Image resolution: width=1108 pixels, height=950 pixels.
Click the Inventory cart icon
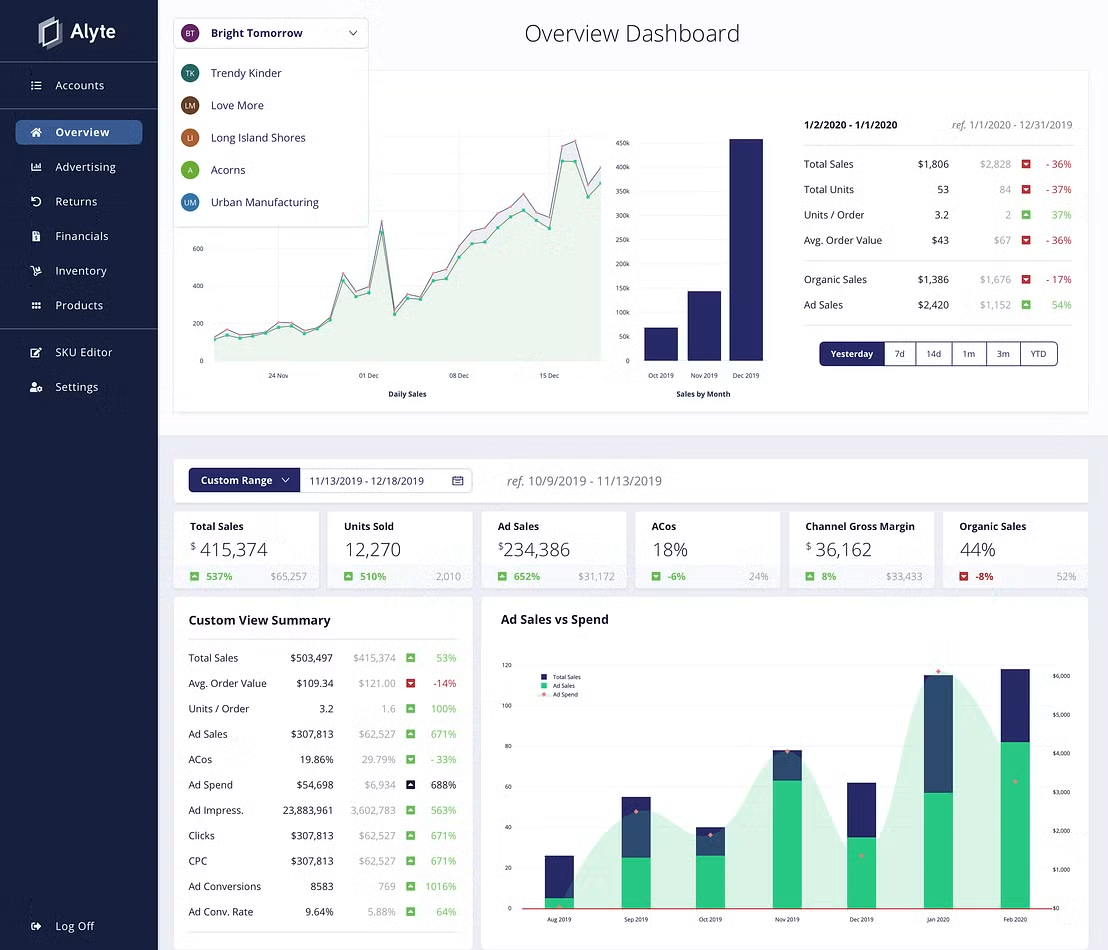pos(36,271)
